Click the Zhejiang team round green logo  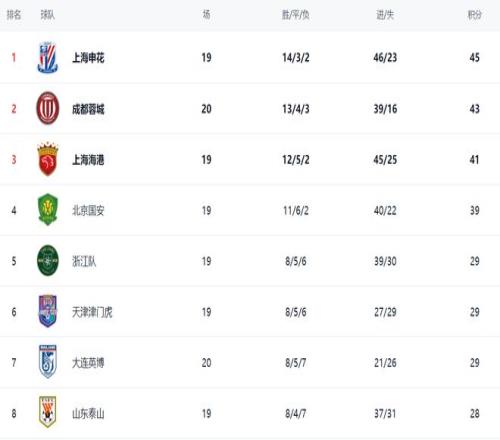(x=48, y=261)
